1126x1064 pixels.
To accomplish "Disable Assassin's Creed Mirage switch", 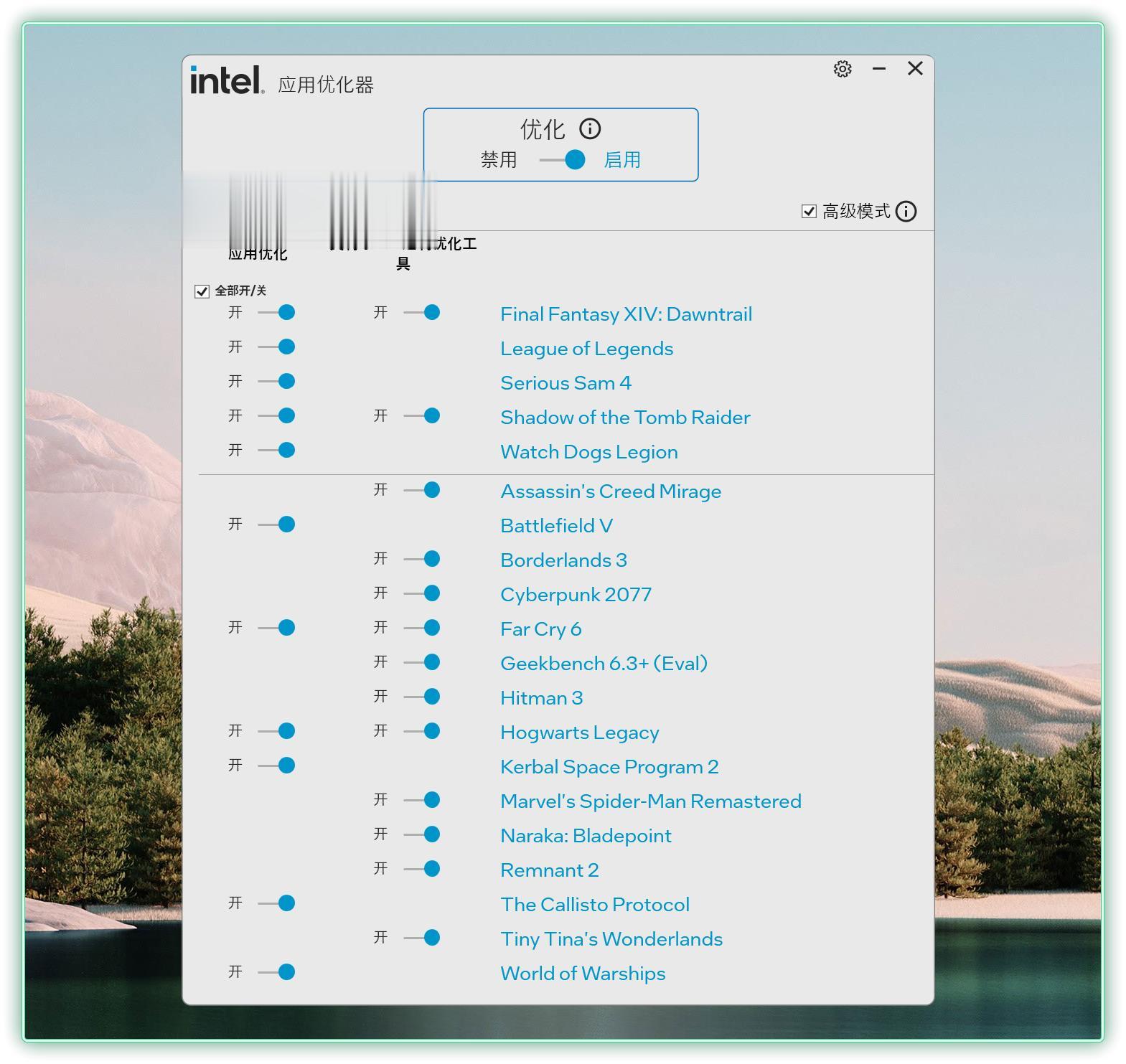I will coord(422,490).
